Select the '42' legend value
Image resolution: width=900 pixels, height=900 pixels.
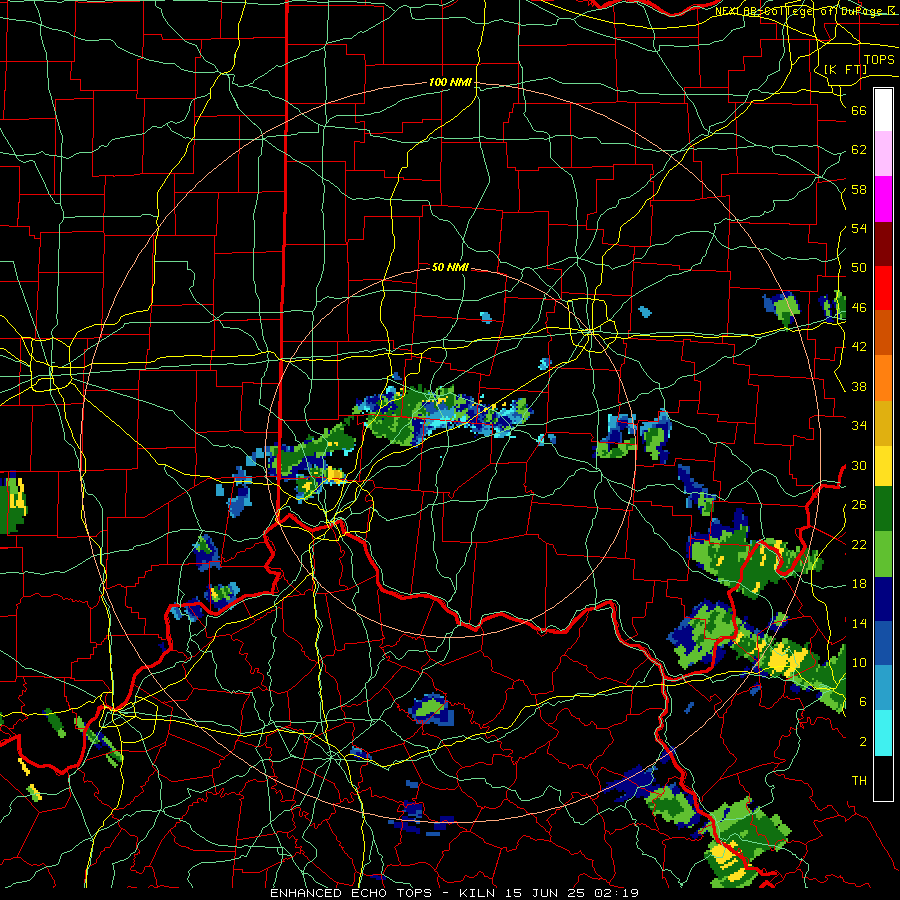click(x=859, y=347)
